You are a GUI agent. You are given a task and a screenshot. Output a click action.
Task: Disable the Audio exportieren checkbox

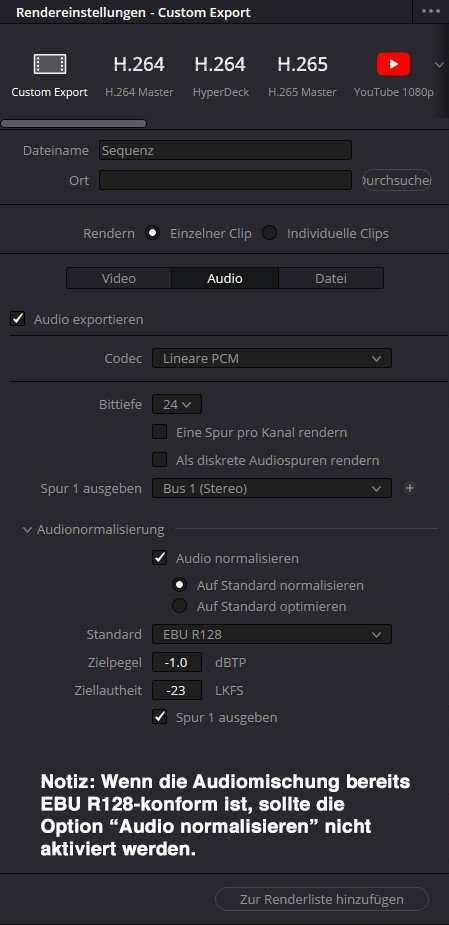(18, 319)
